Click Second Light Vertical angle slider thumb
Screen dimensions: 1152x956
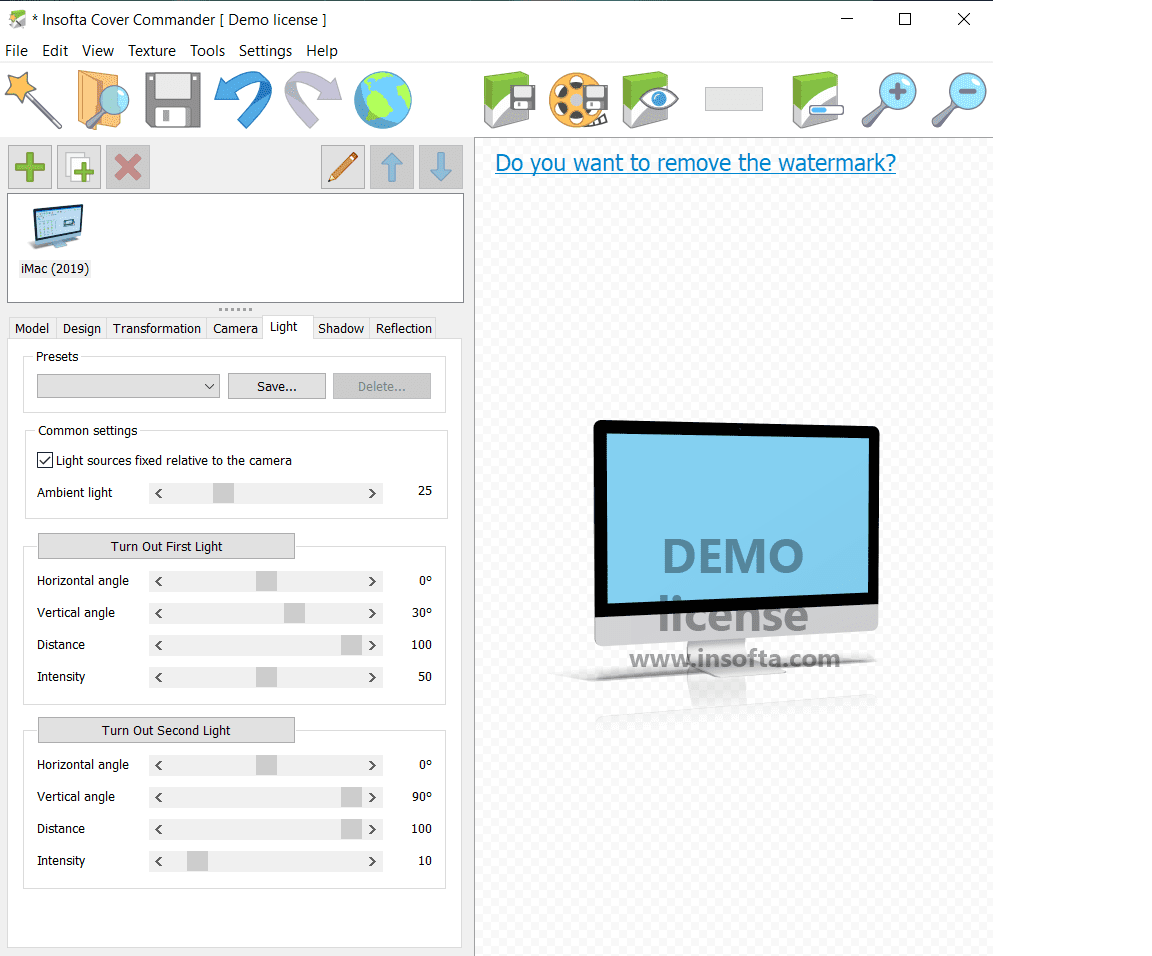(x=351, y=797)
